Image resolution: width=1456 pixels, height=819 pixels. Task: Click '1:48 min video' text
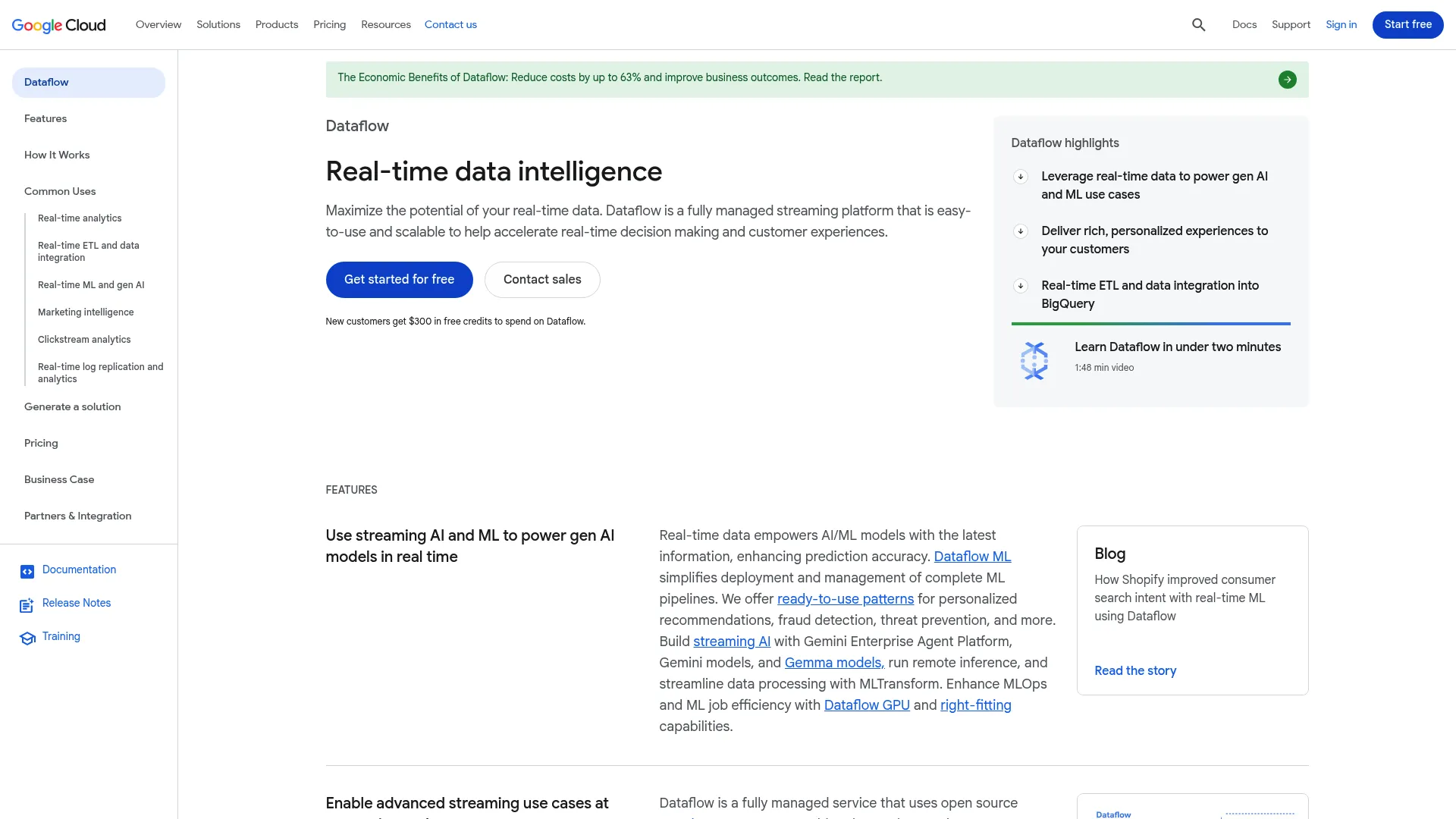pos(1104,368)
